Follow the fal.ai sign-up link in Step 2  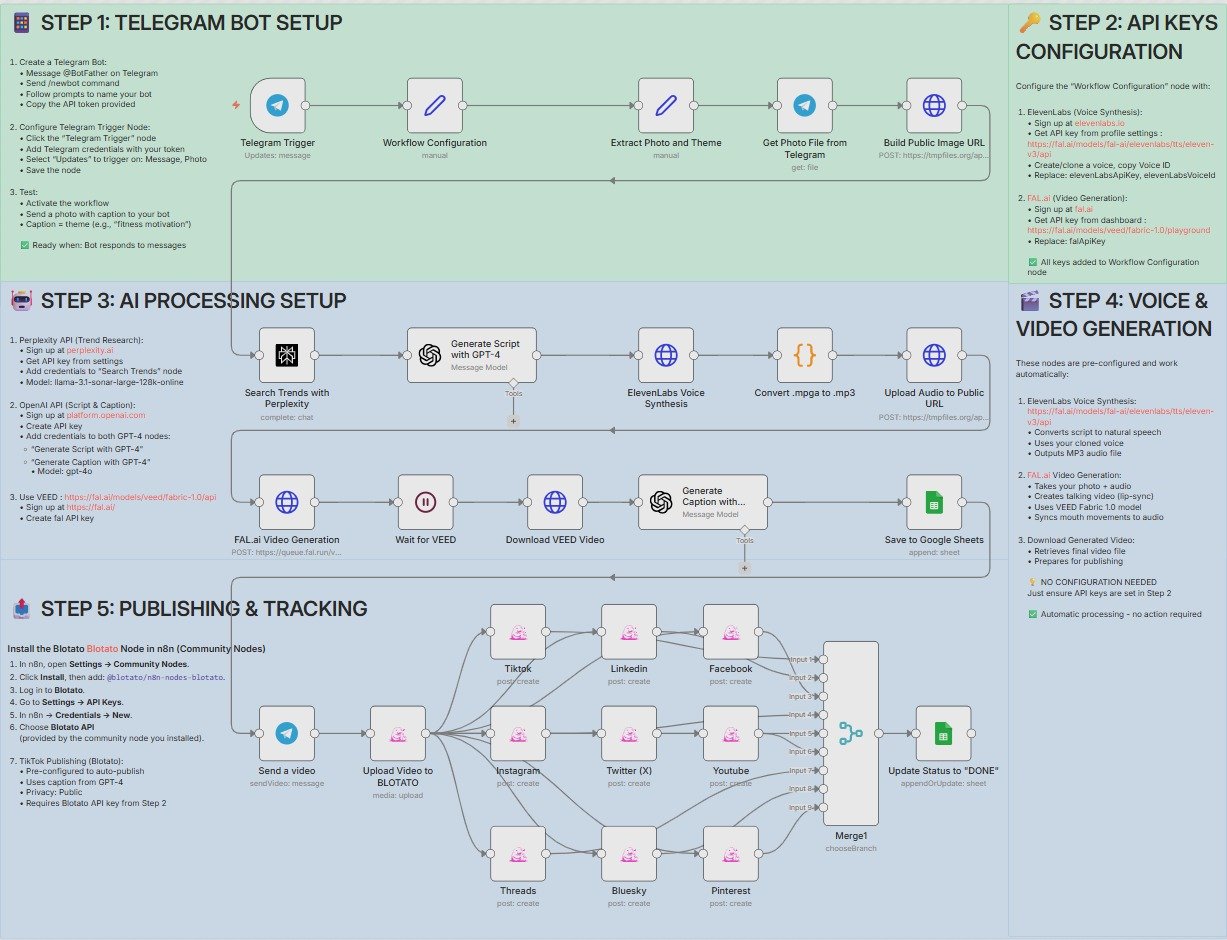[x=1082, y=208]
